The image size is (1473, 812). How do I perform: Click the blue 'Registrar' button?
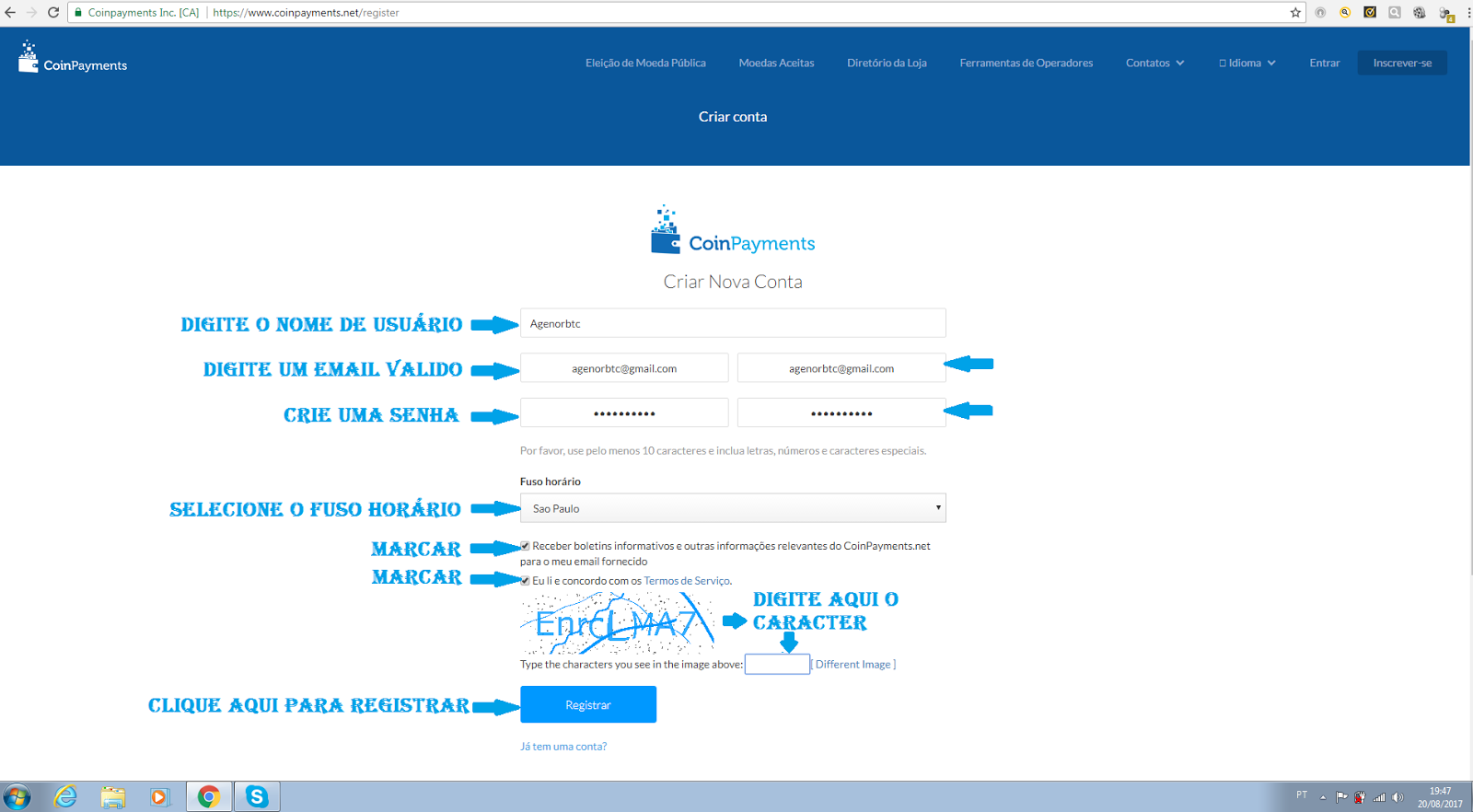click(588, 704)
